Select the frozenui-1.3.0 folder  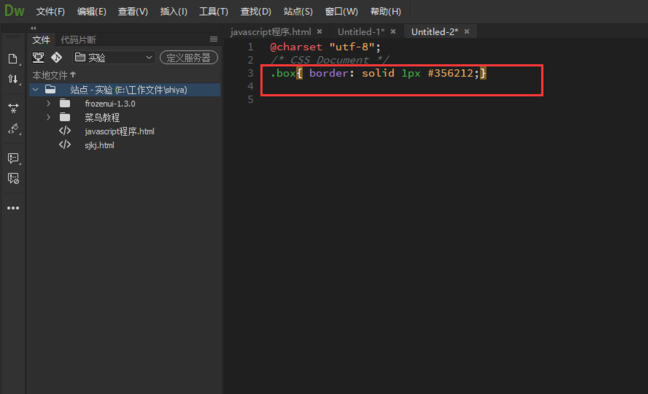click(110, 104)
